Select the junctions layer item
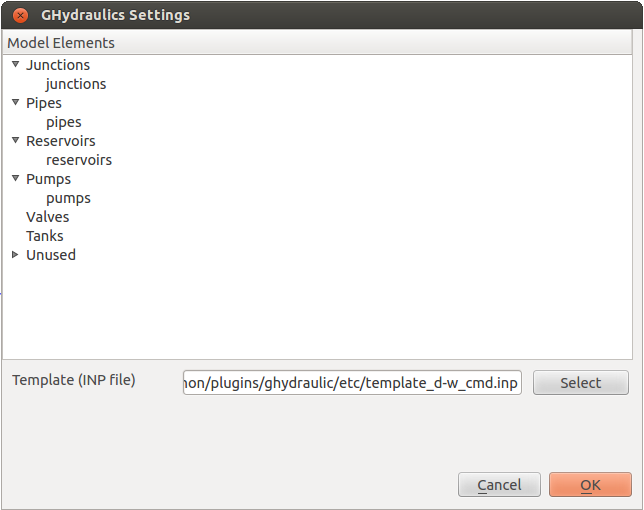644x510 pixels. click(76, 84)
